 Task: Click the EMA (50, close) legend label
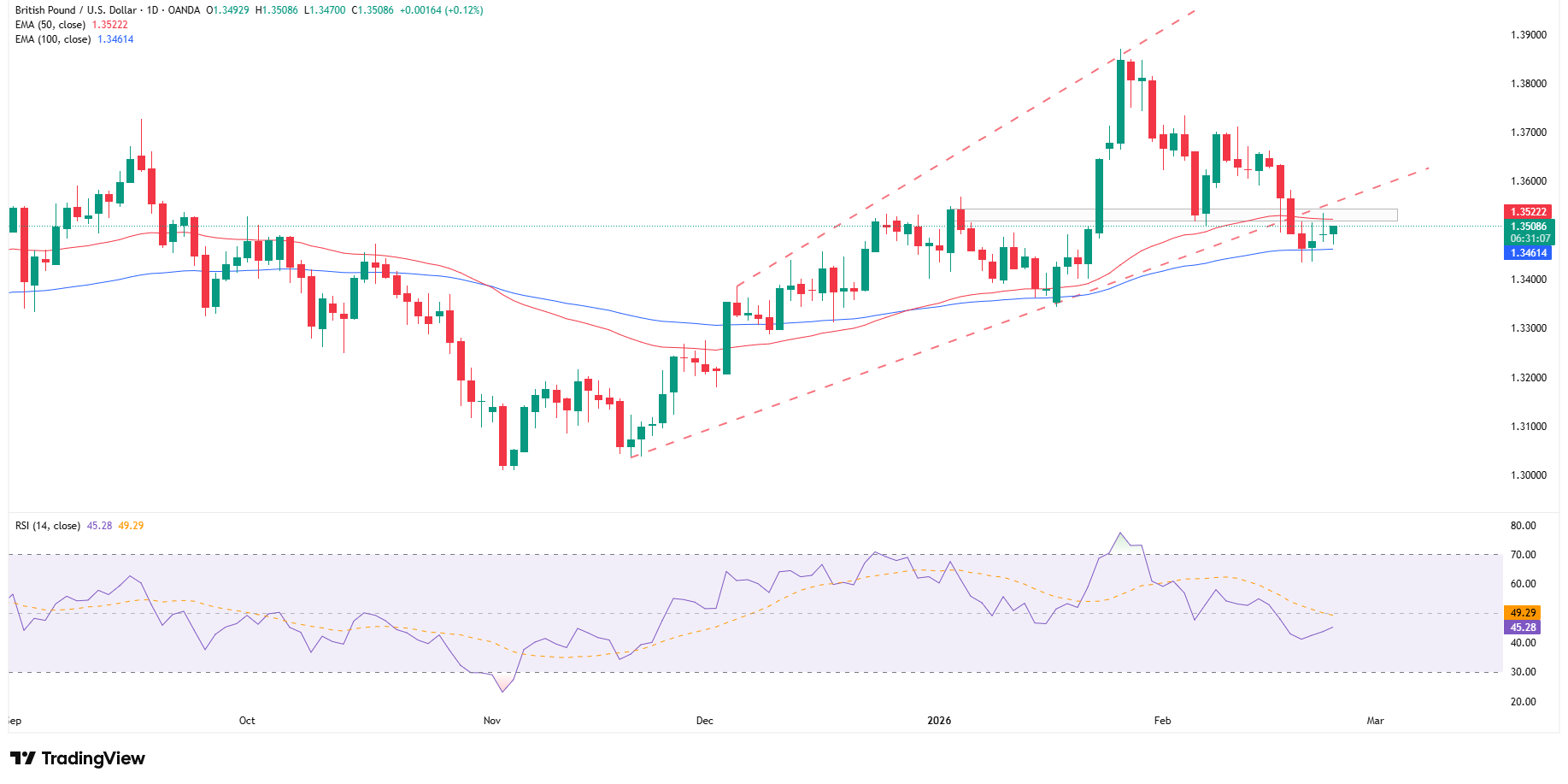pos(50,25)
